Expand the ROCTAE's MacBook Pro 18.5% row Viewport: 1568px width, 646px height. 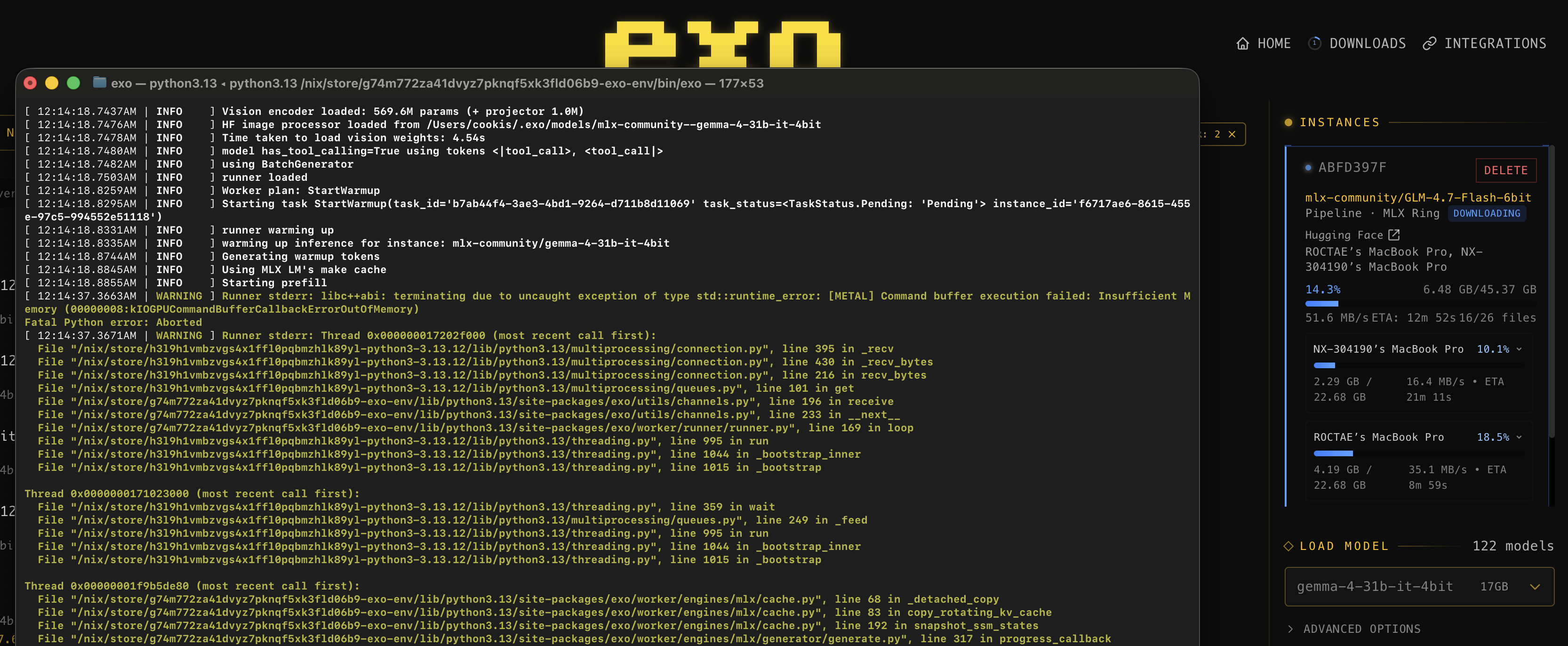pyautogui.click(x=1519, y=437)
